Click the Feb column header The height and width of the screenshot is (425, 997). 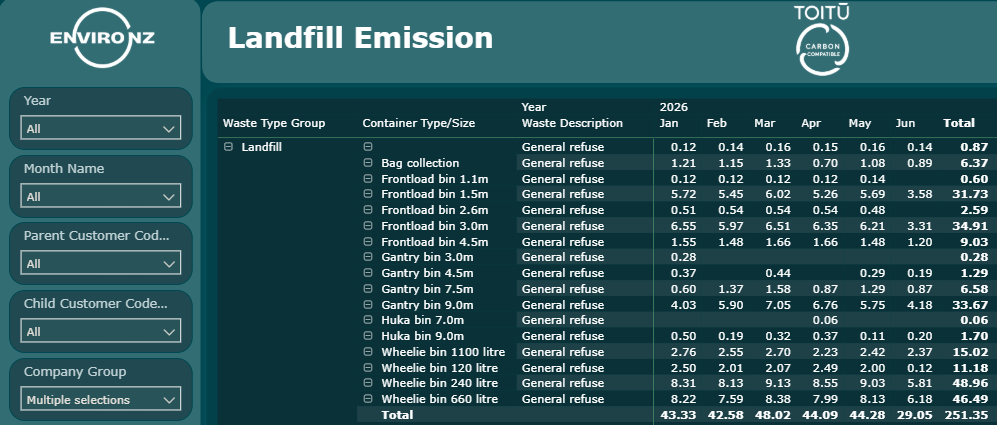(x=717, y=123)
